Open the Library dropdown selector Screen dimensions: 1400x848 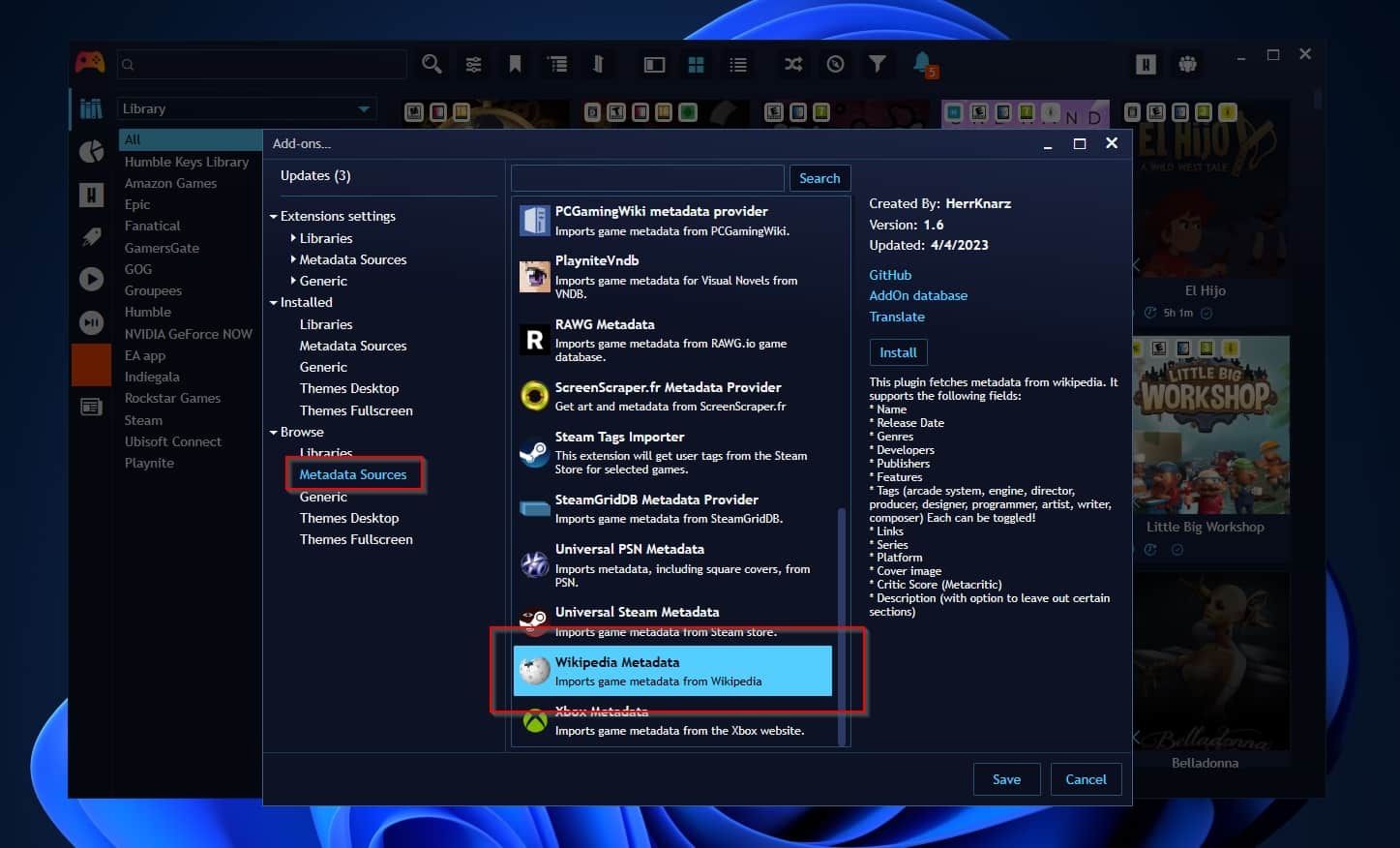(247, 108)
